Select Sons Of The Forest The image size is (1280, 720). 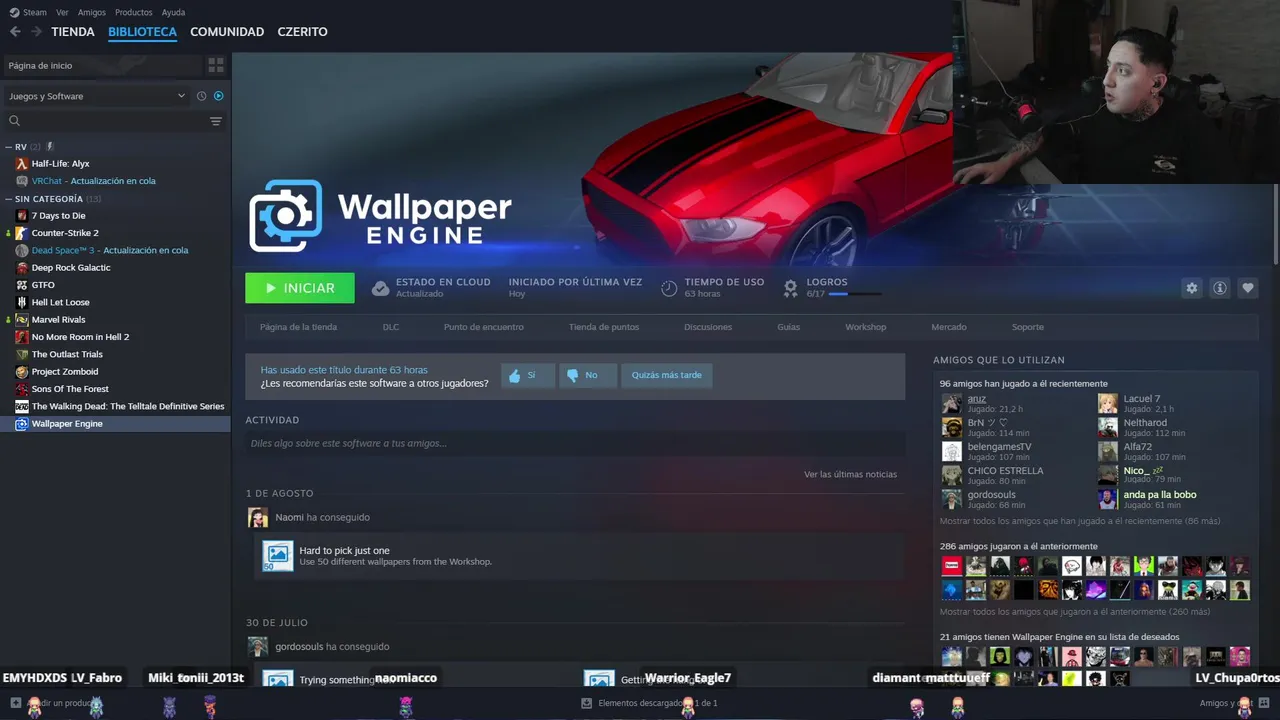coord(70,389)
